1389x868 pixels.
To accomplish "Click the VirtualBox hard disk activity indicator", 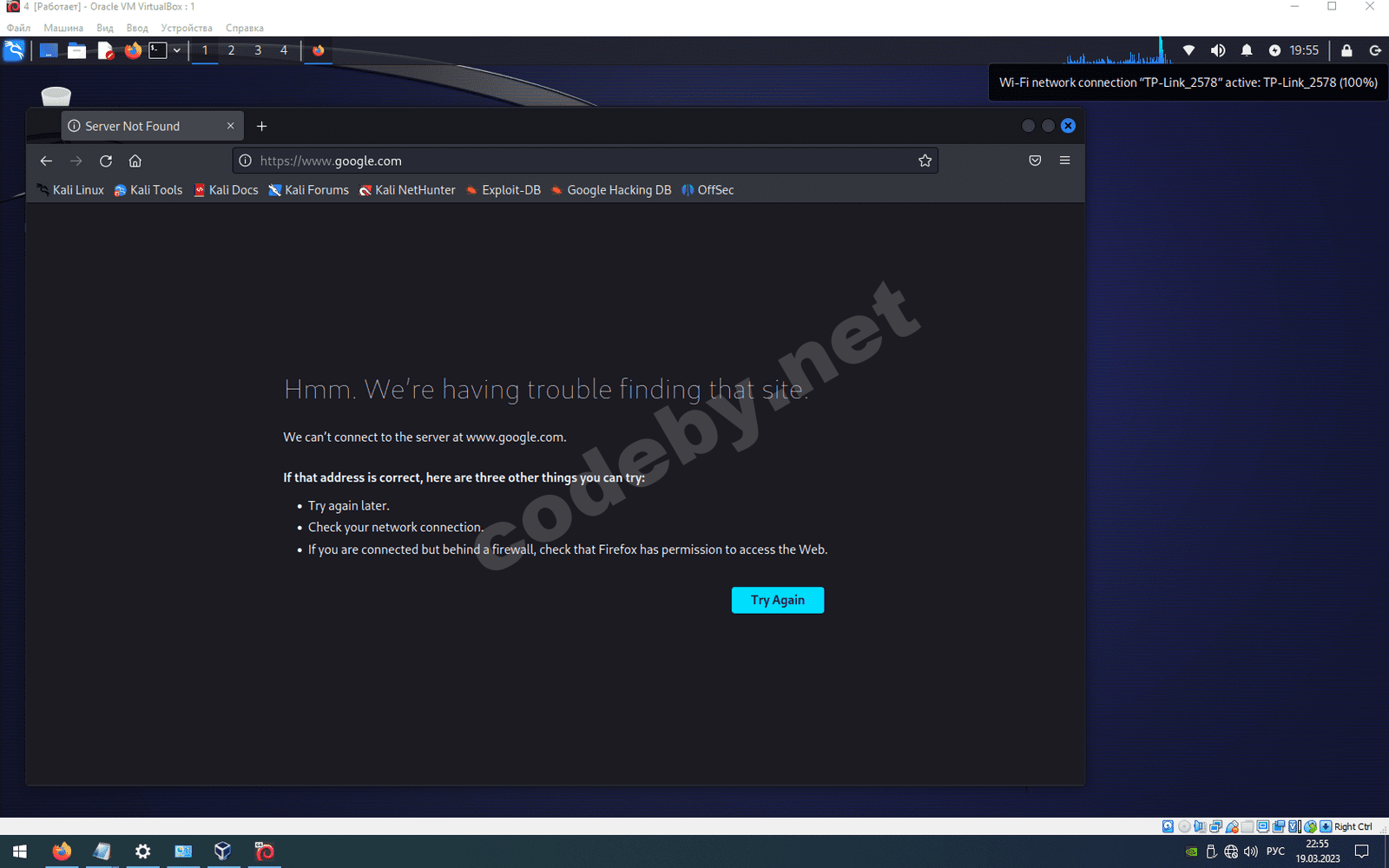I will pyautogui.click(x=1168, y=826).
